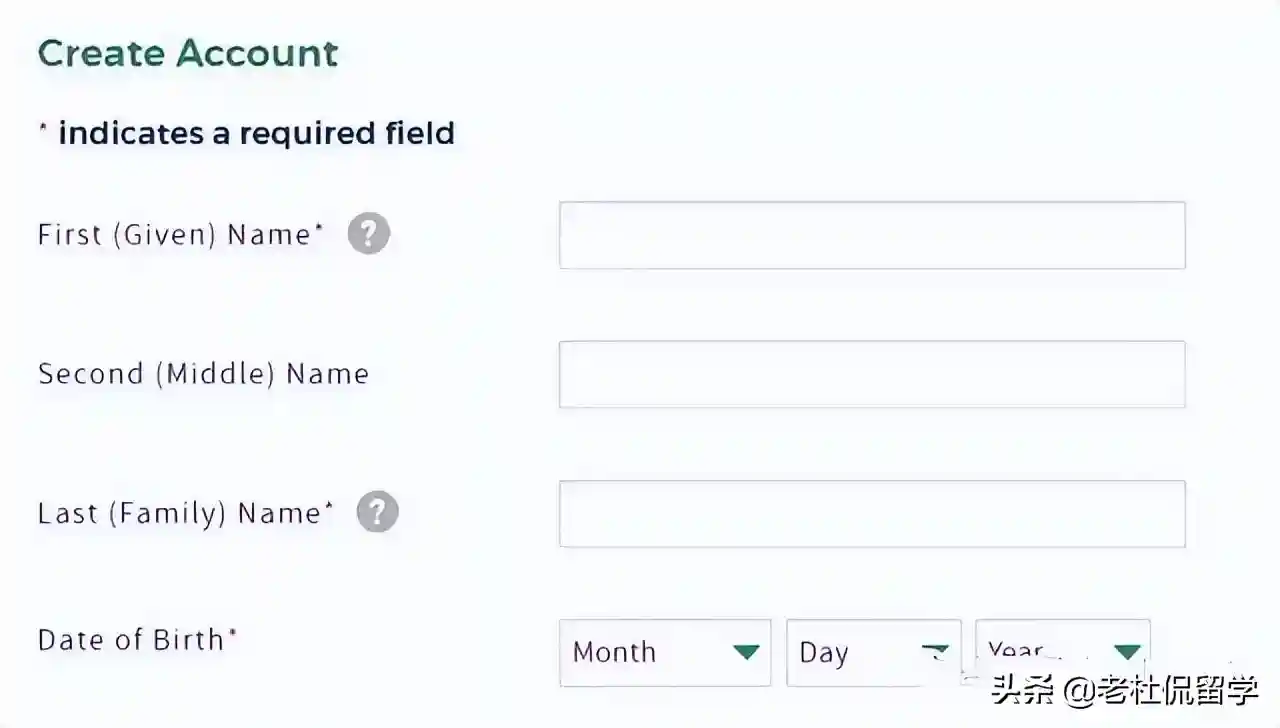Click the Date of Birth label
This screenshot has height=728, width=1280.
130,639
